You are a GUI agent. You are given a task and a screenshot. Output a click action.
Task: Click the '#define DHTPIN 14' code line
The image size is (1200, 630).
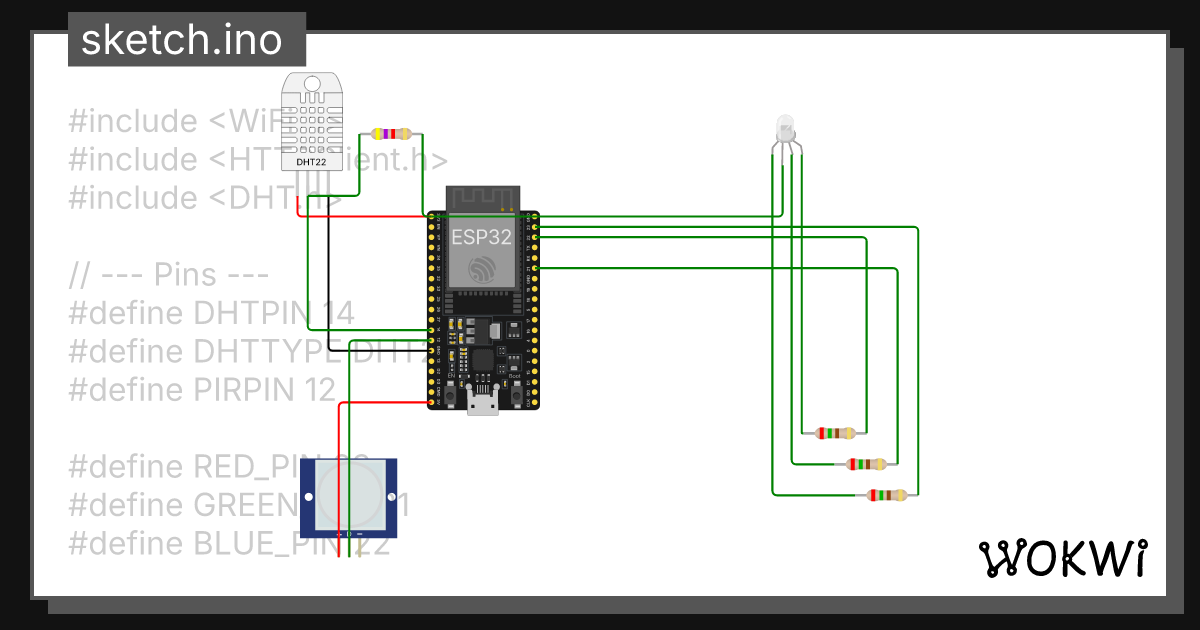[212, 314]
